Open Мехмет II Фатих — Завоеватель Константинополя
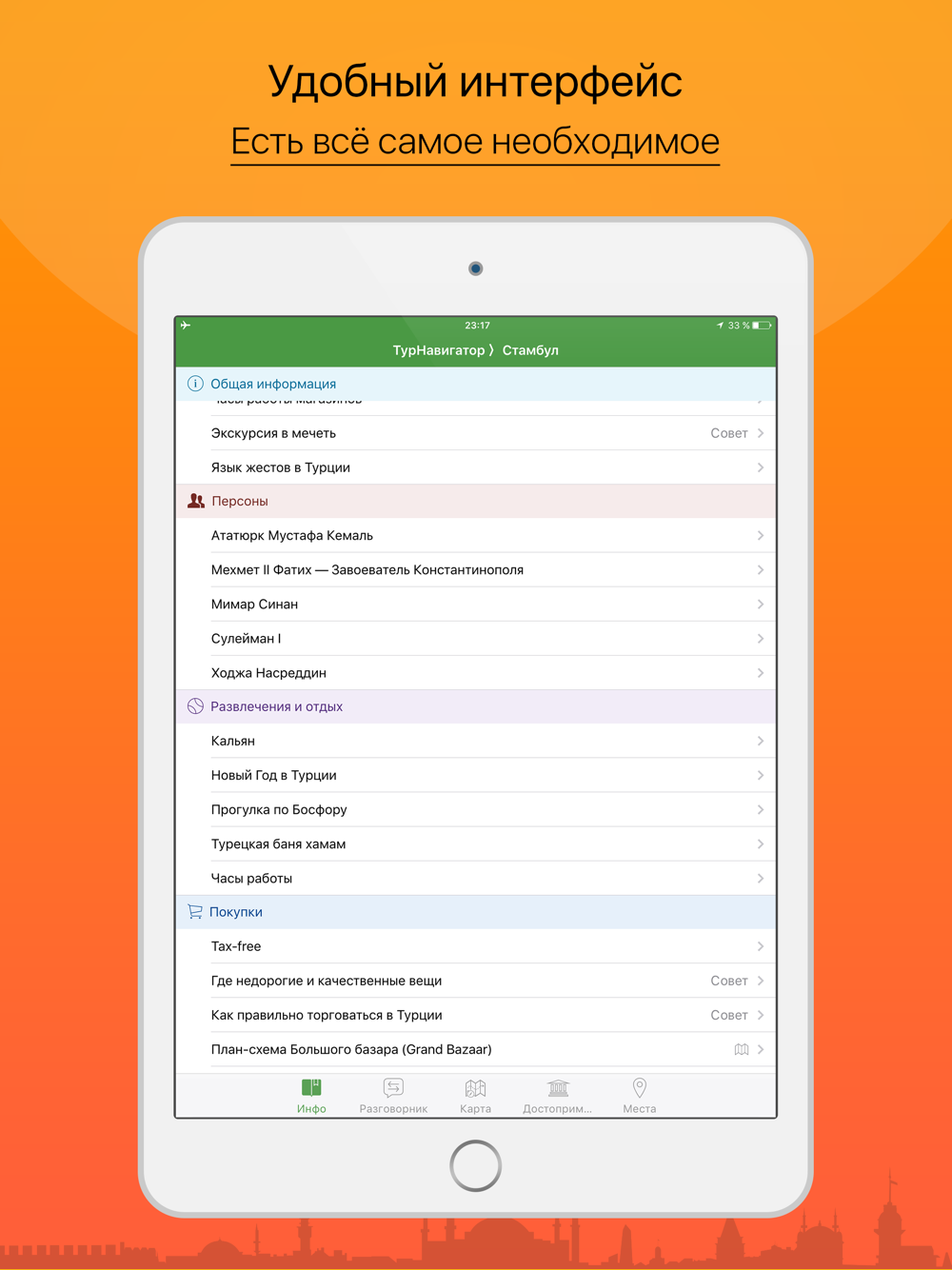 point(476,569)
